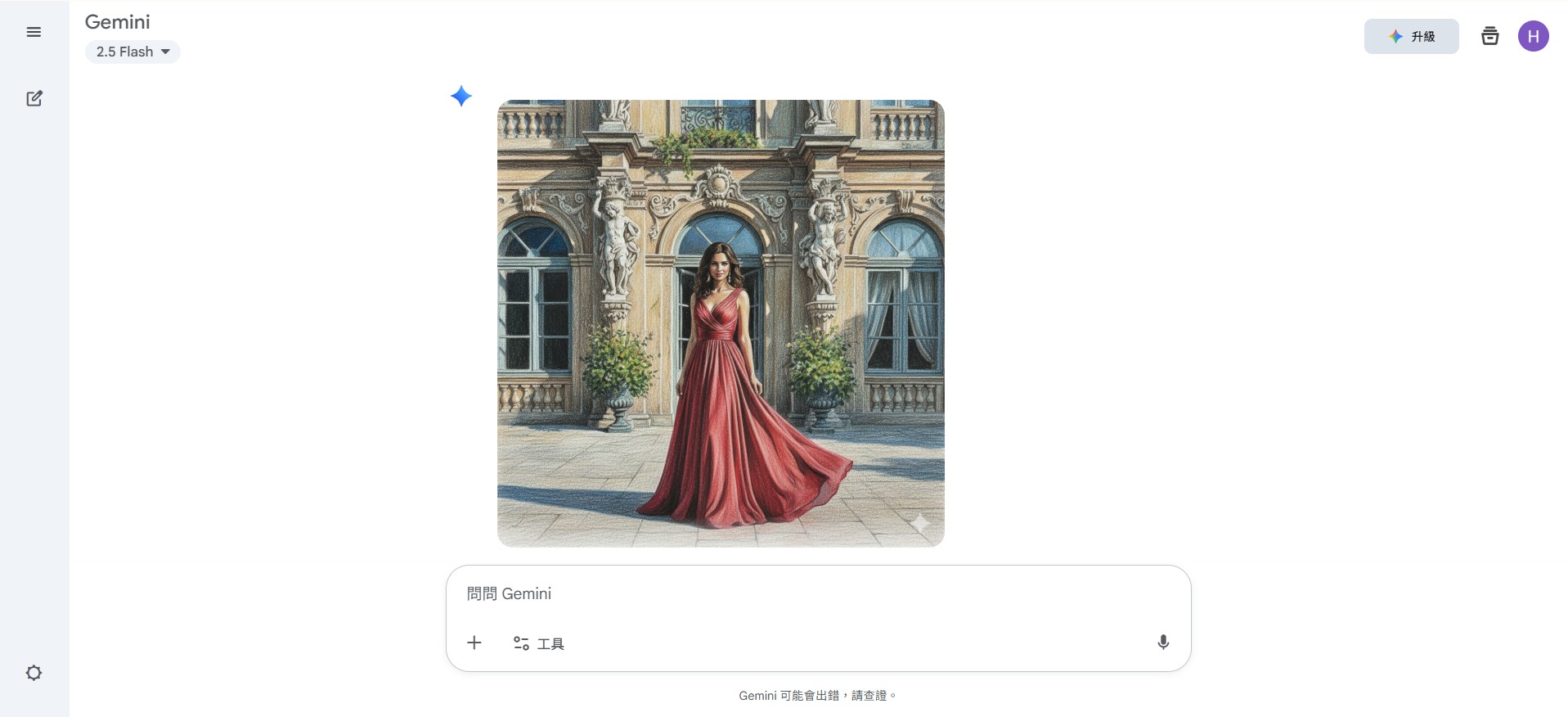Click the colored sparkle on the upgrade button
Viewport: 1568px width, 717px height.
pyautogui.click(x=1395, y=36)
